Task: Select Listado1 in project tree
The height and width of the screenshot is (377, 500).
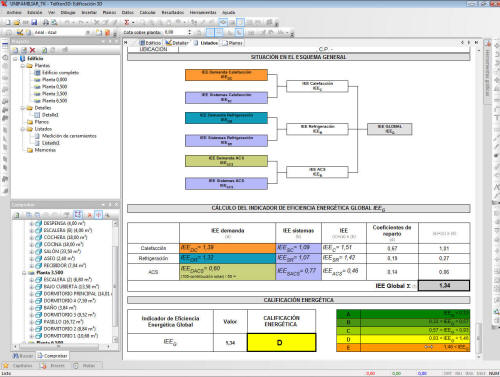Action: point(51,143)
